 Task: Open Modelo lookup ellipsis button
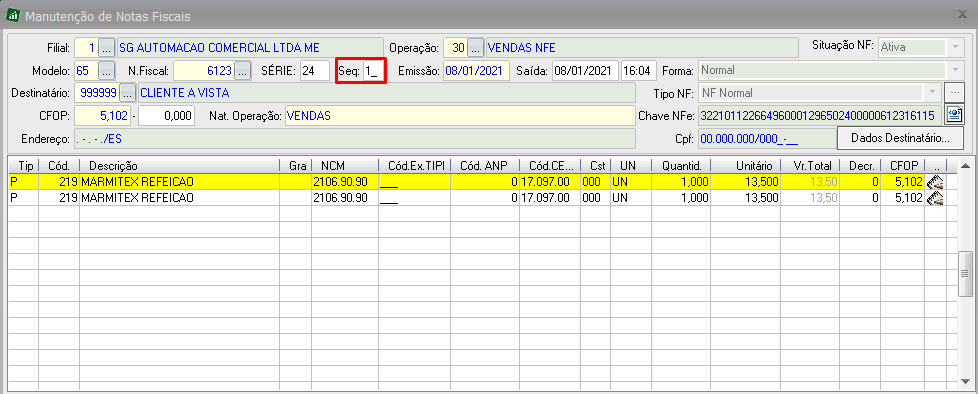point(107,70)
